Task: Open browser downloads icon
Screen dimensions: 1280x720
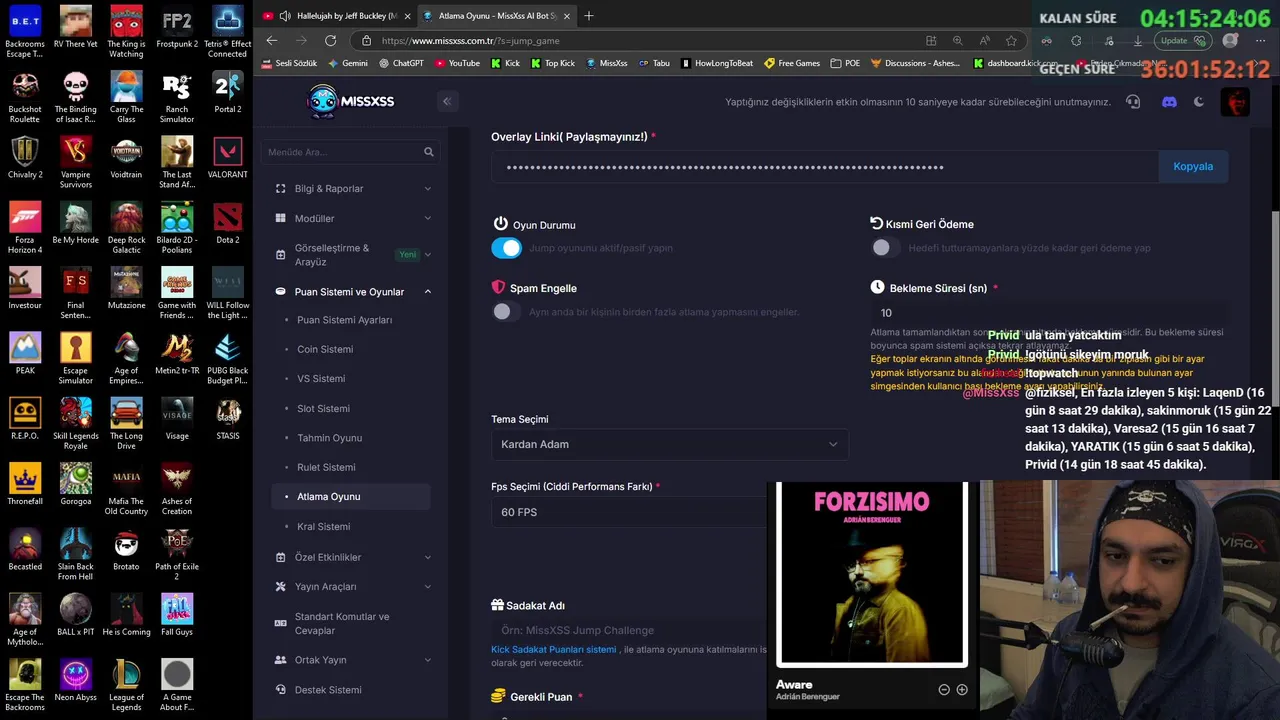Action: [x=1138, y=41]
